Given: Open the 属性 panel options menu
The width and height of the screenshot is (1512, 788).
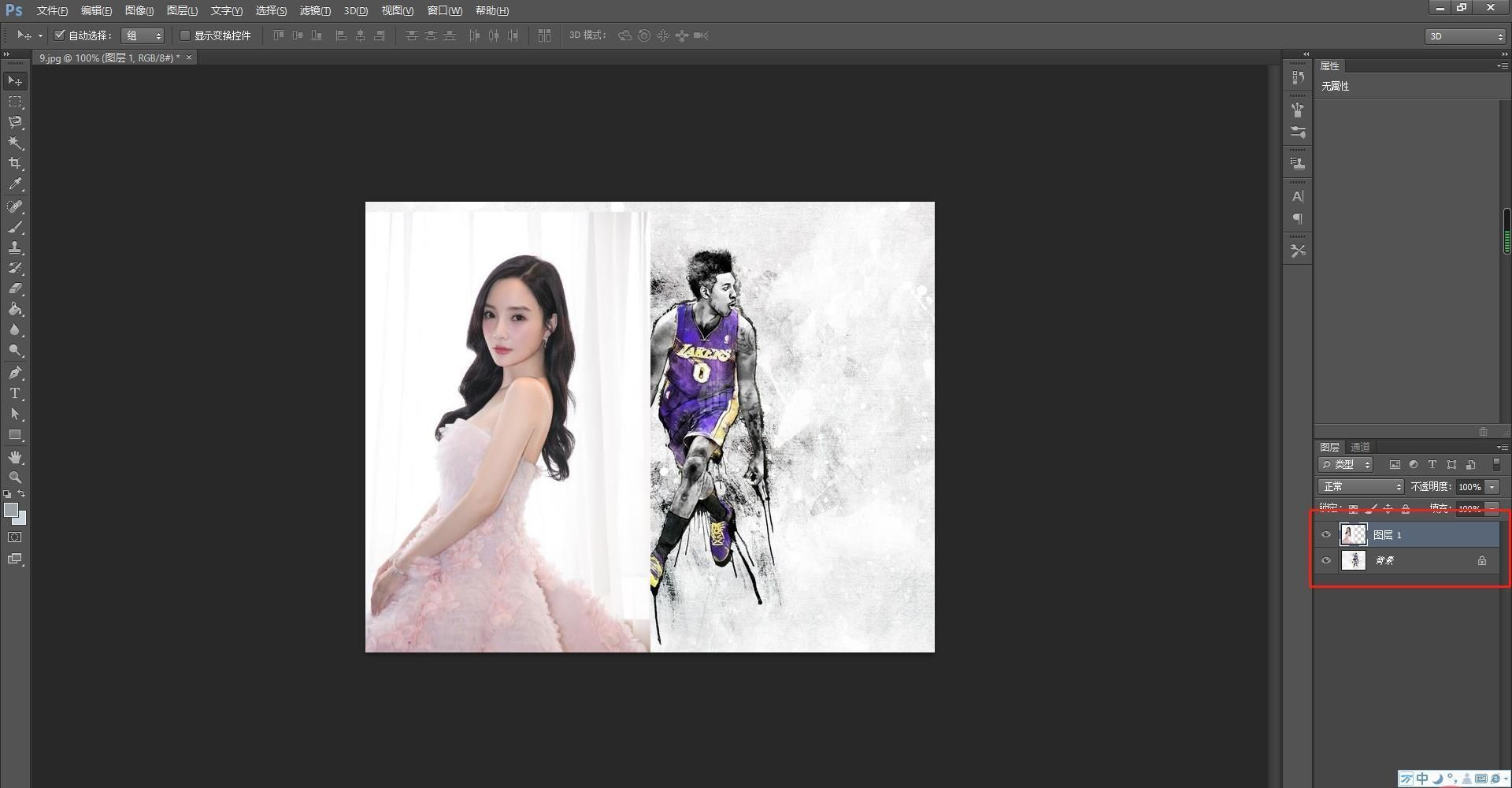Looking at the screenshot, I should 1501,66.
